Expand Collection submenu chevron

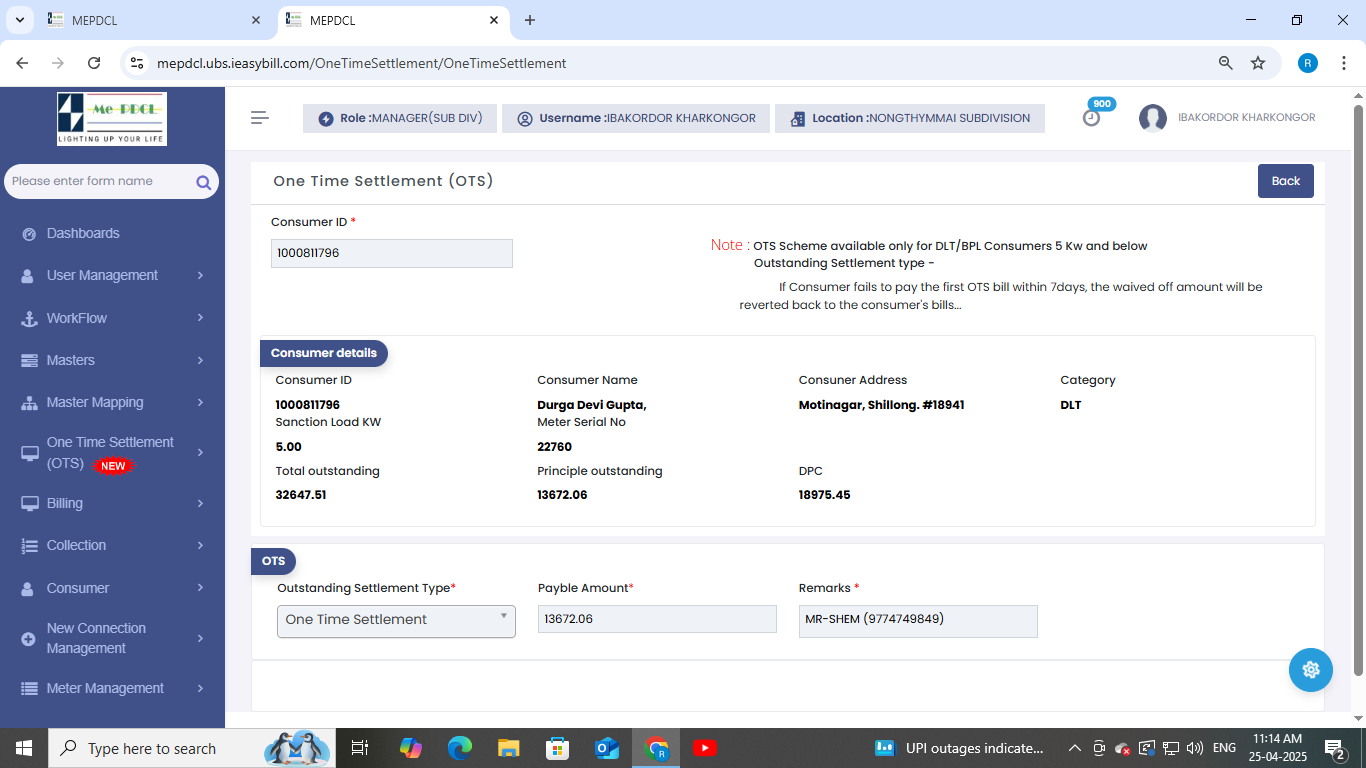[200, 545]
